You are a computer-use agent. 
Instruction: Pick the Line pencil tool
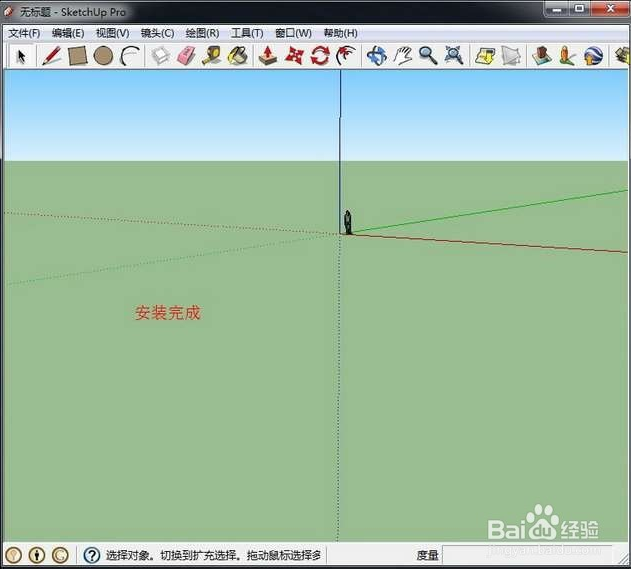(x=52, y=56)
